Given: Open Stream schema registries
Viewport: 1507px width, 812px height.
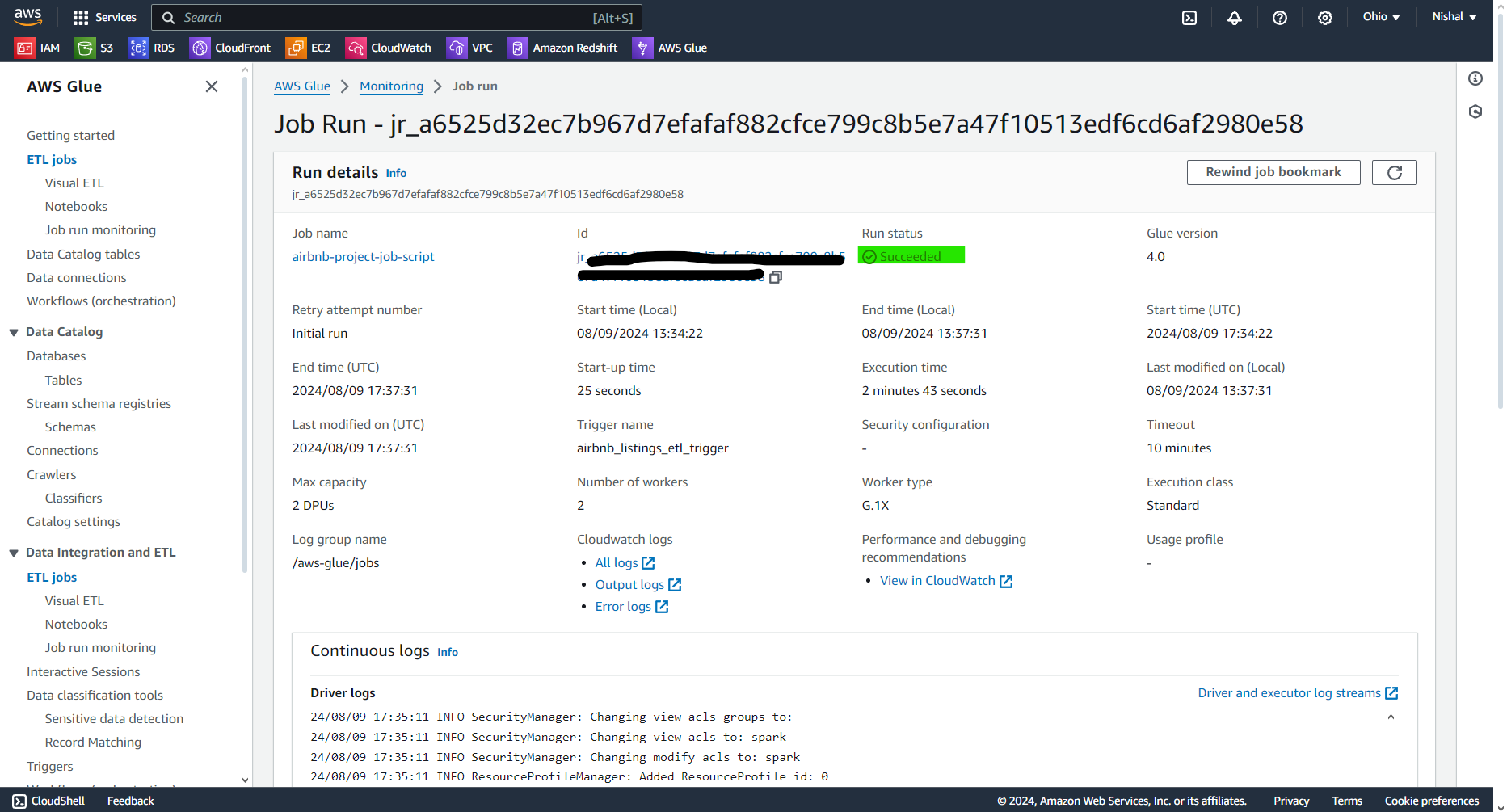Looking at the screenshot, I should [x=99, y=404].
